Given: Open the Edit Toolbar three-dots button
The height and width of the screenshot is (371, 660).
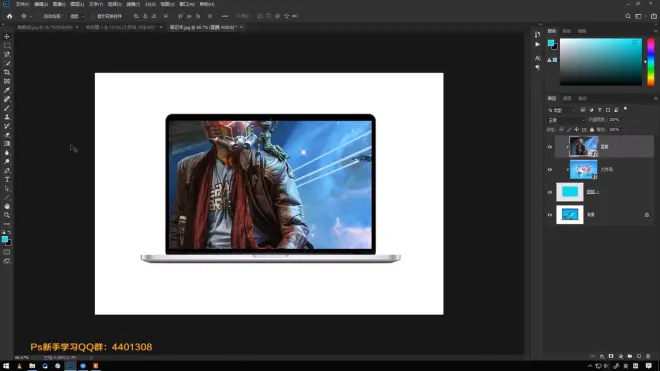Looking at the screenshot, I should tap(7, 224).
